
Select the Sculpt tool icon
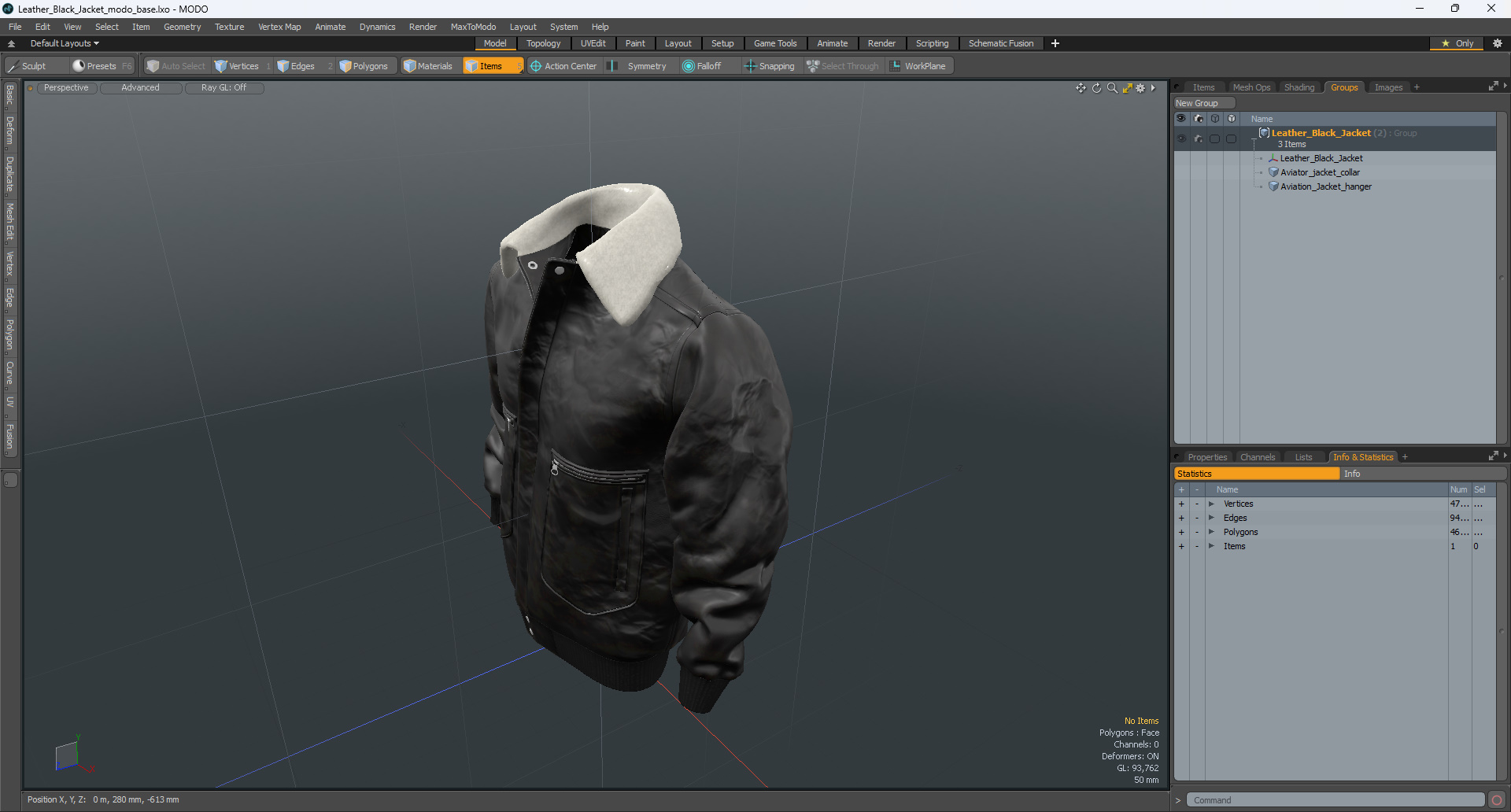click(13, 66)
